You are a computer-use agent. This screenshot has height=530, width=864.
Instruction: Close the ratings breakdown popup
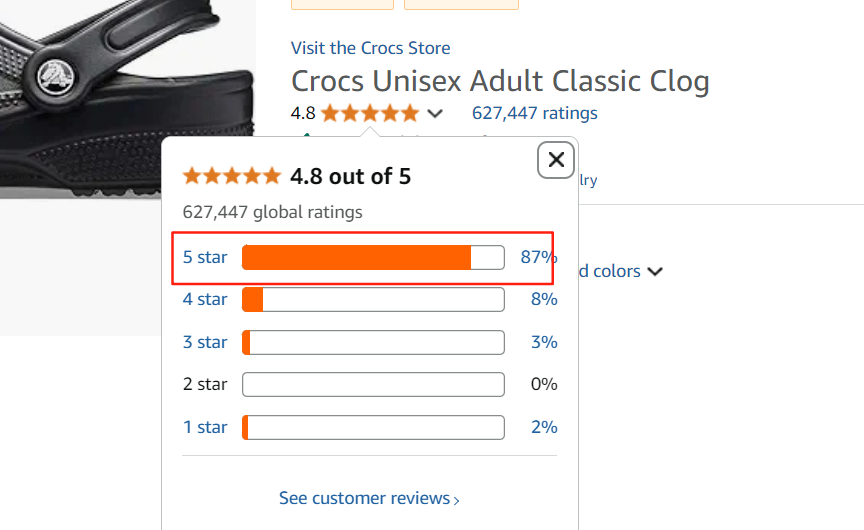click(556, 159)
